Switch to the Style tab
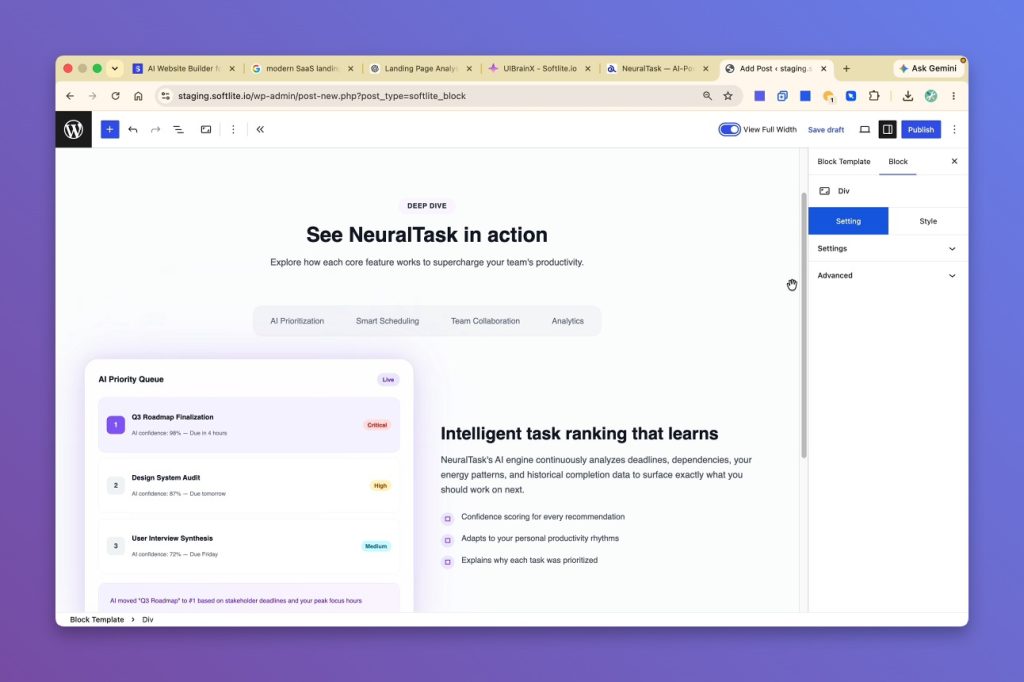 [x=928, y=221]
